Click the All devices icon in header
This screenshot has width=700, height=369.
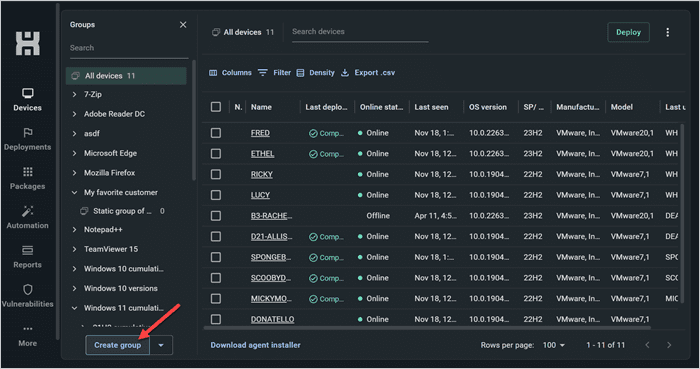click(216, 32)
